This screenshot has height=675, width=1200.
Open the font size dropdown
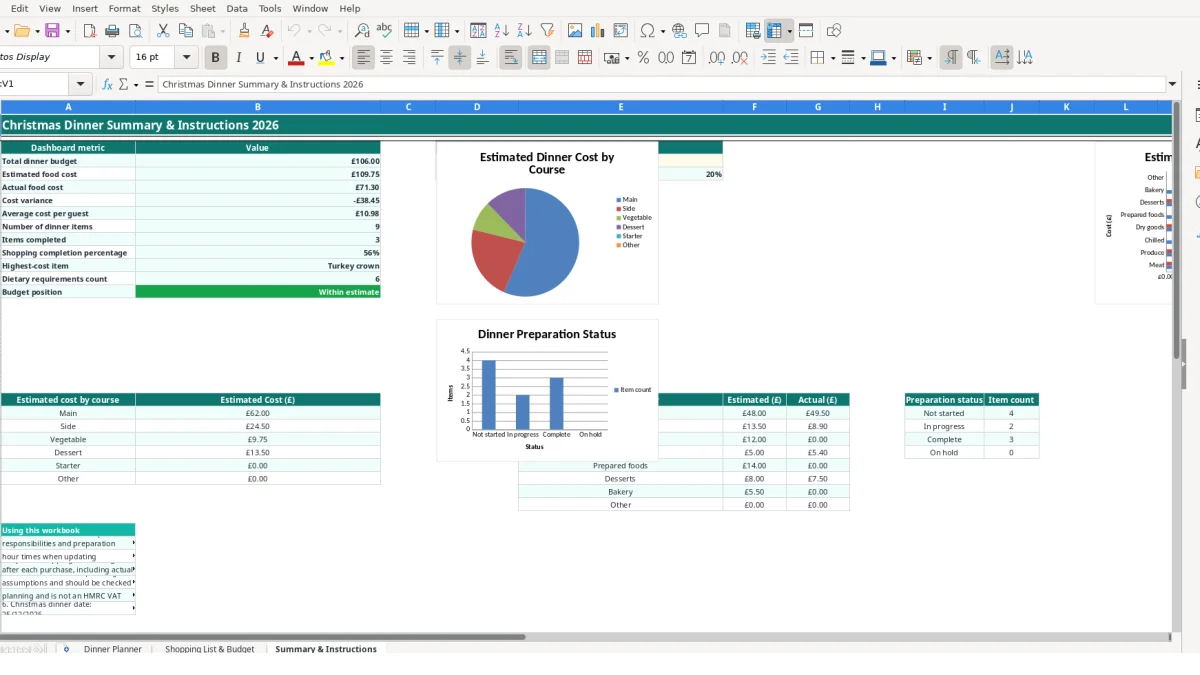[x=186, y=58]
